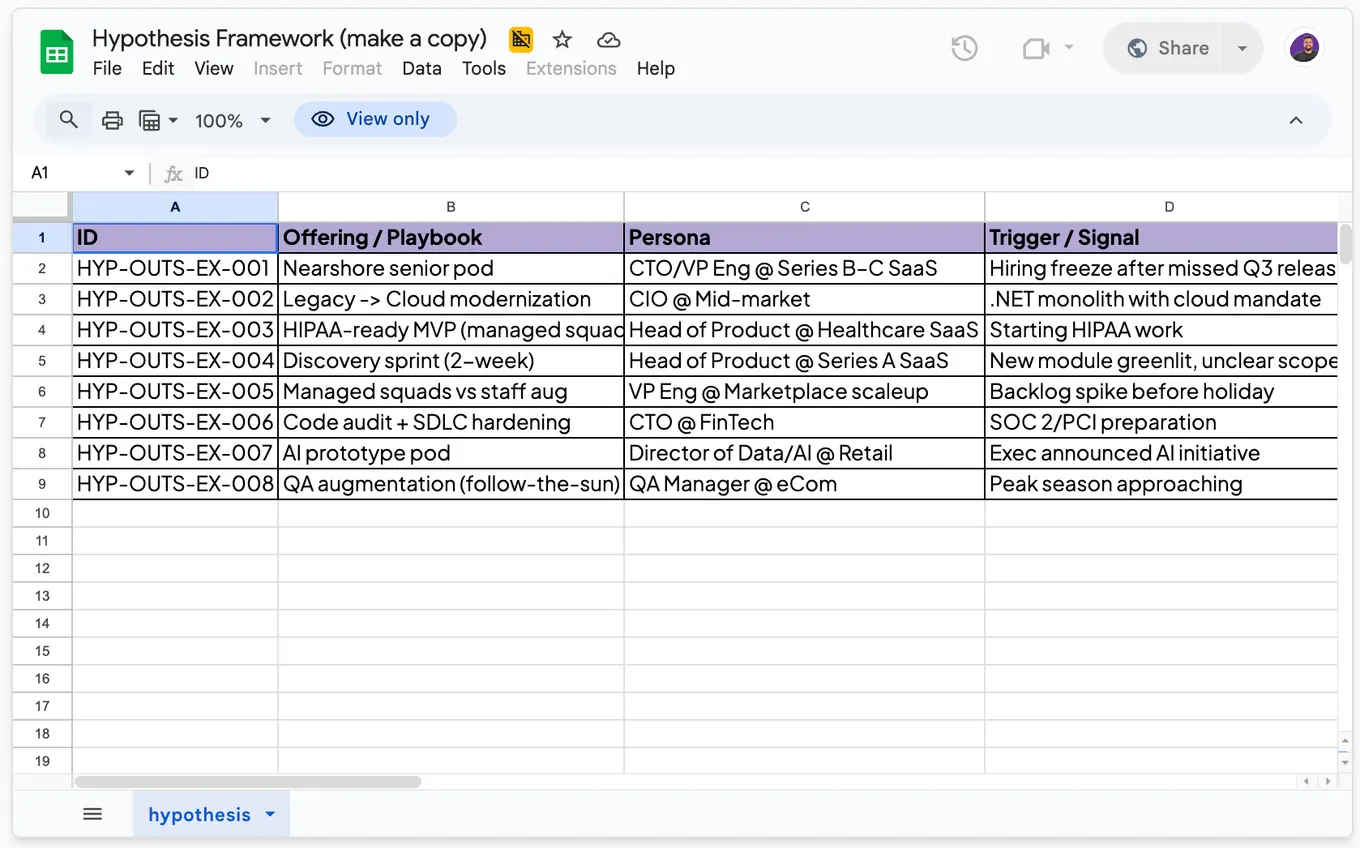The width and height of the screenshot is (1360, 848).
Task: Click the vertical scrollbar thumb
Action: (x=1345, y=244)
